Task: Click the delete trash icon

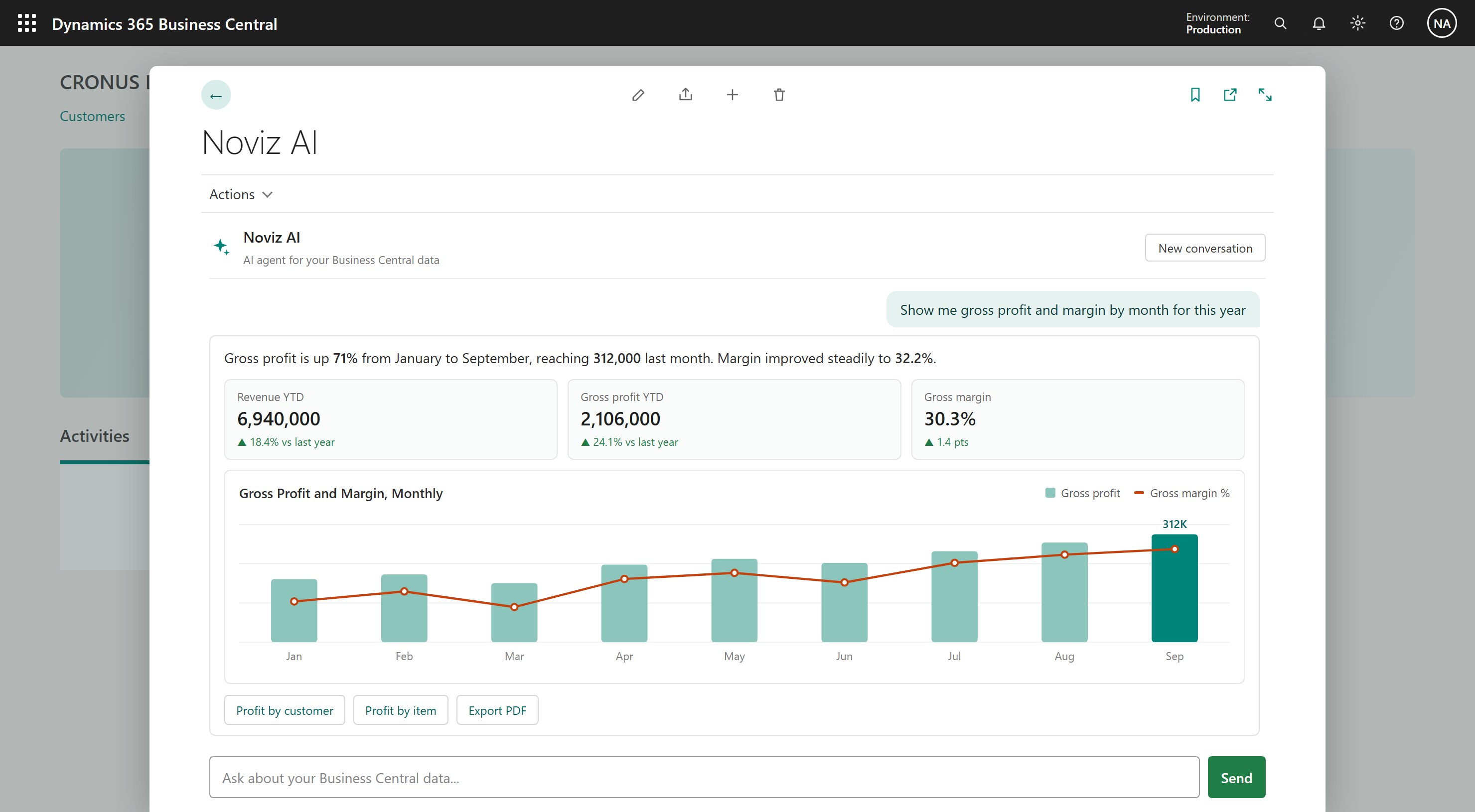Action: 779,95
